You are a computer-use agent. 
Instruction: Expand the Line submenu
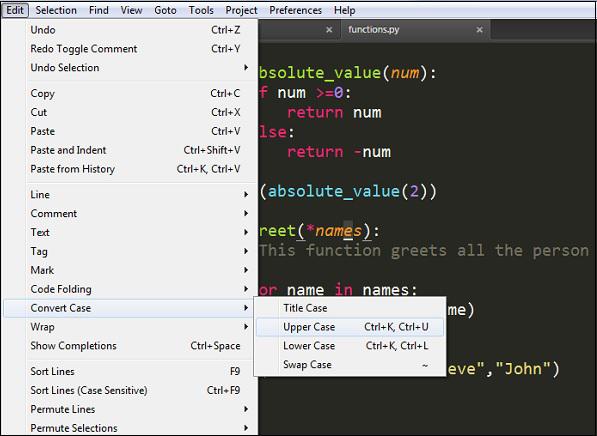130,195
